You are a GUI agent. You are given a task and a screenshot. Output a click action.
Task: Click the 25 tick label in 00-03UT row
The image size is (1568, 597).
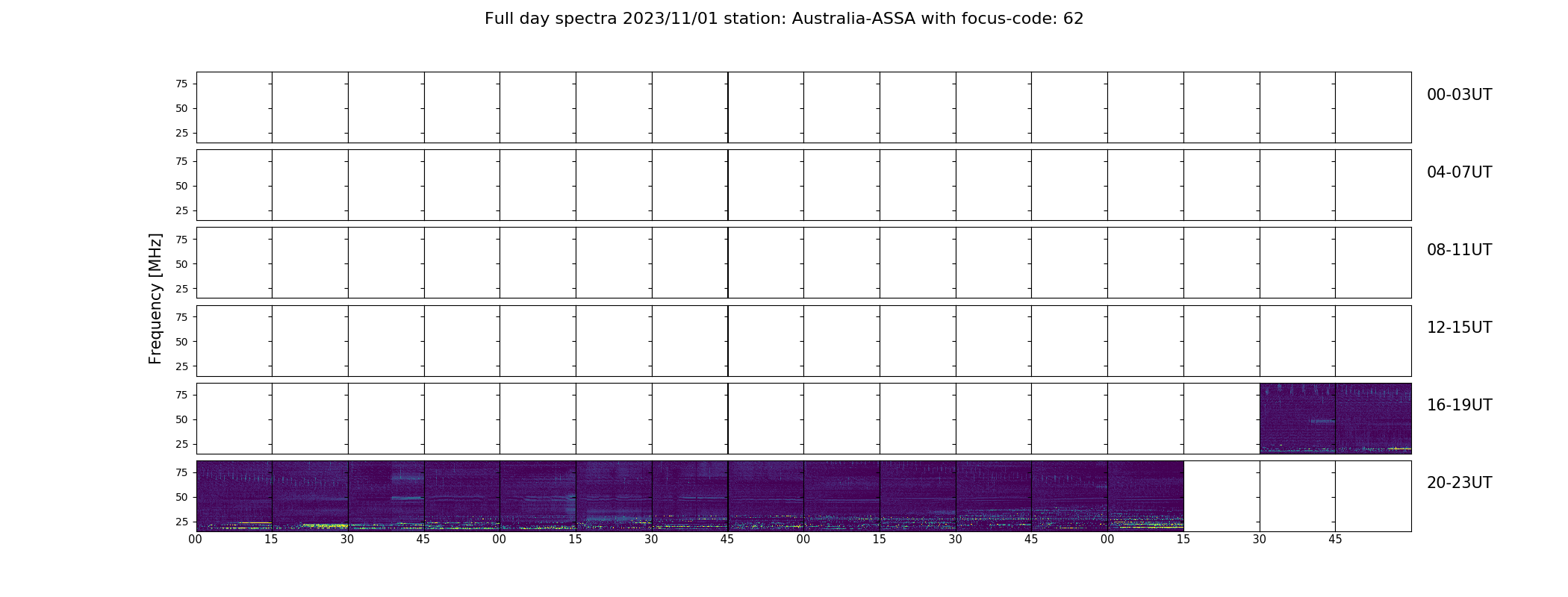[x=181, y=133]
